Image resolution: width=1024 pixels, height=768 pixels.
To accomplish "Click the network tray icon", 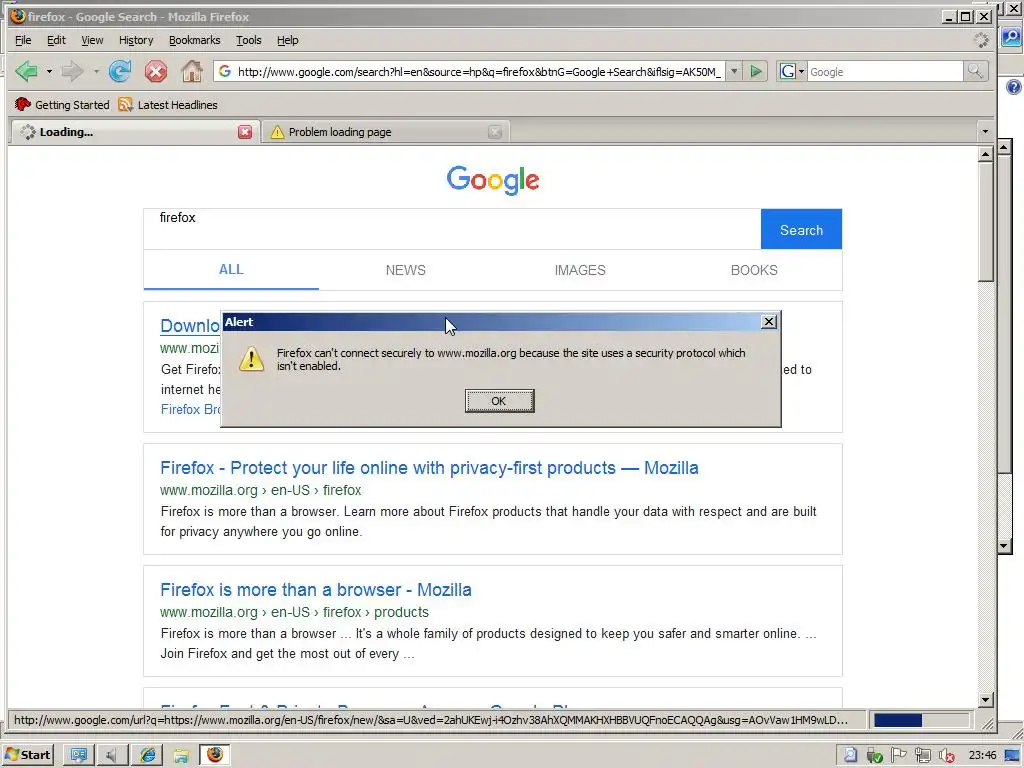I will (x=923, y=756).
